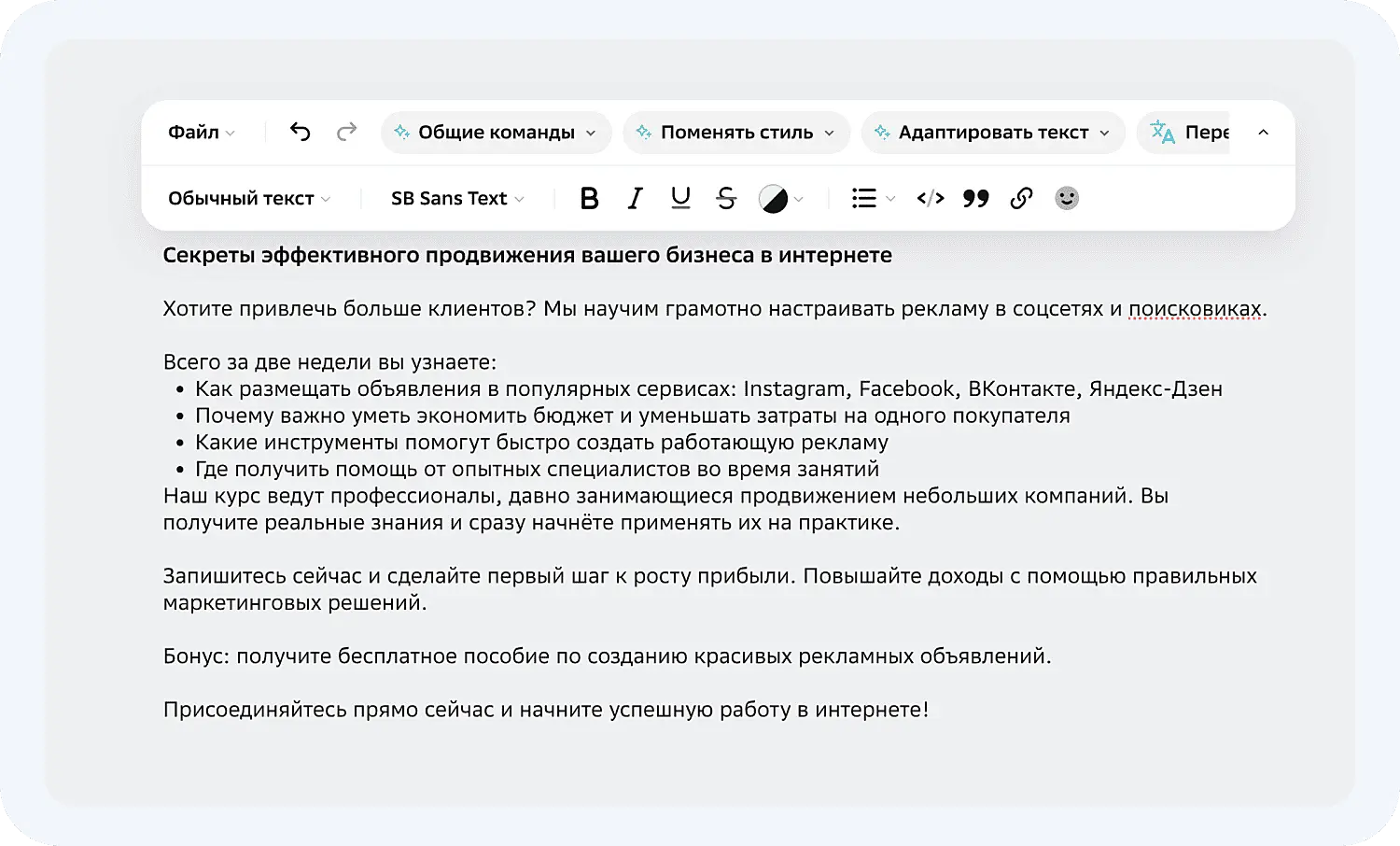Viewport: 1400px width, 846px height.
Task: Open the Общие команды menu
Action: point(496,133)
